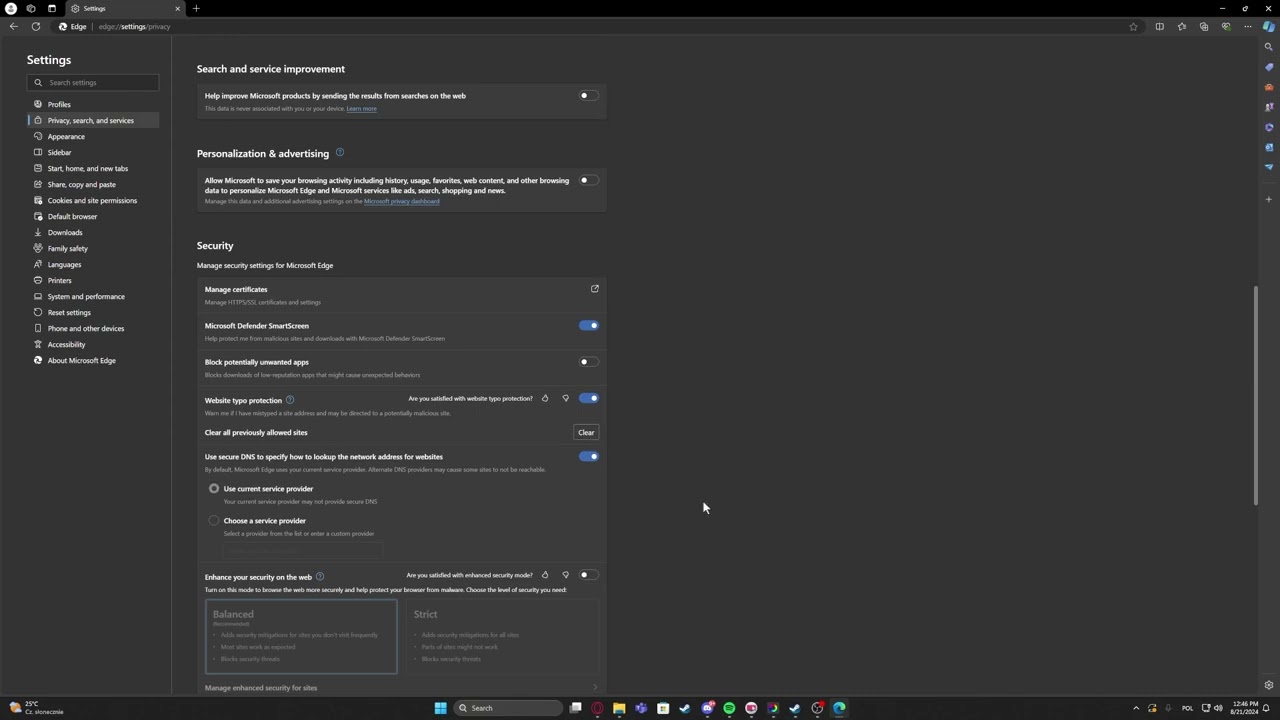This screenshot has height=720, width=1280.
Task: Open Languages settings section
Action: (x=92, y=264)
